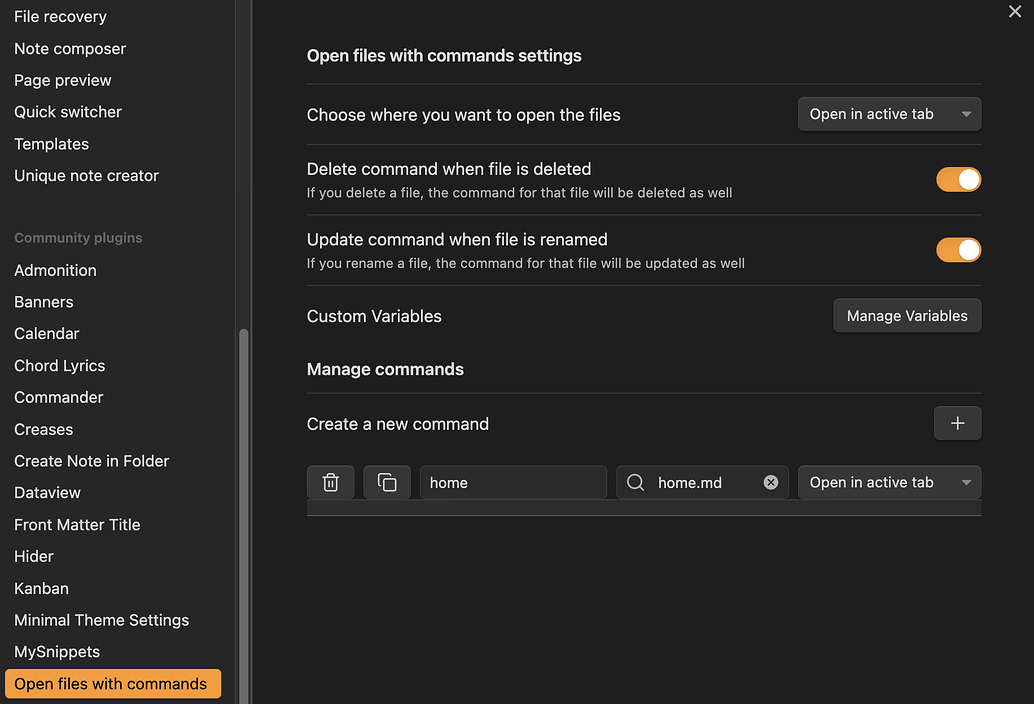The height and width of the screenshot is (704, 1034).
Task: Select Minimal Theme Settings in sidebar
Action: click(101, 620)
